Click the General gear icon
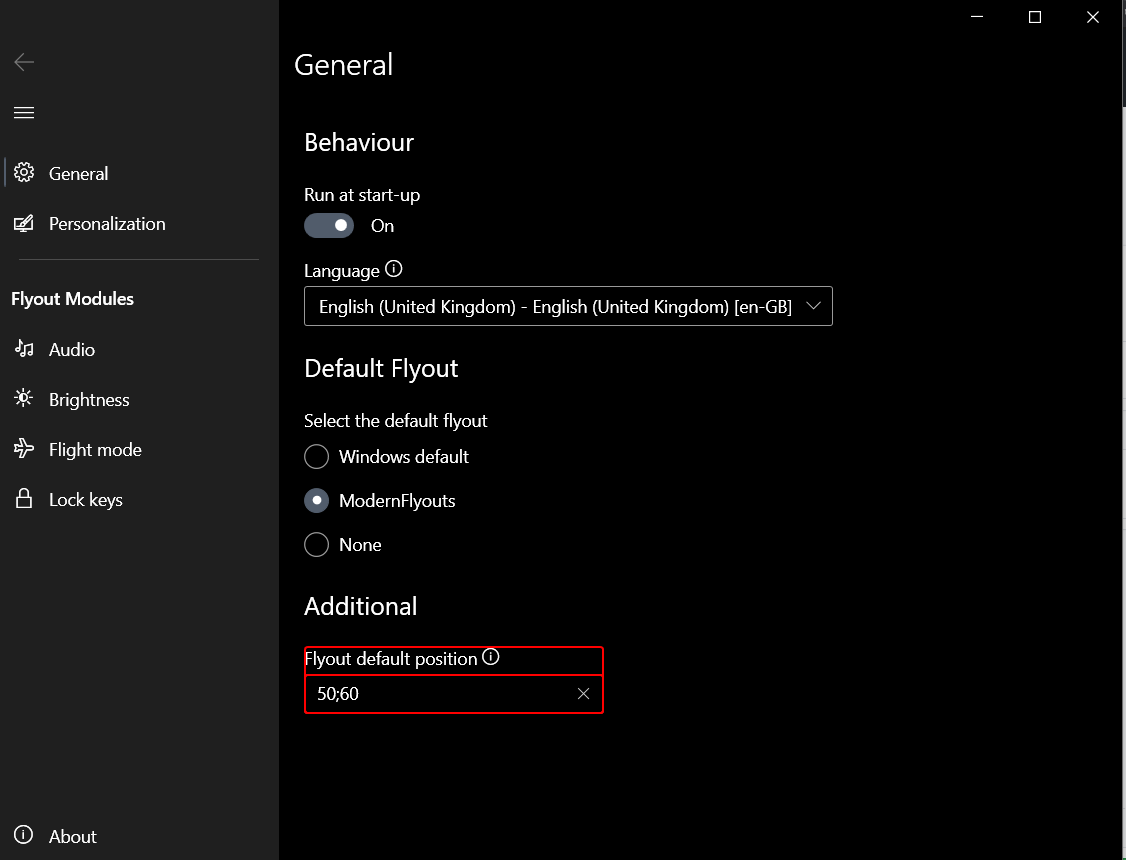The image size is (1126, 860). 24,172
